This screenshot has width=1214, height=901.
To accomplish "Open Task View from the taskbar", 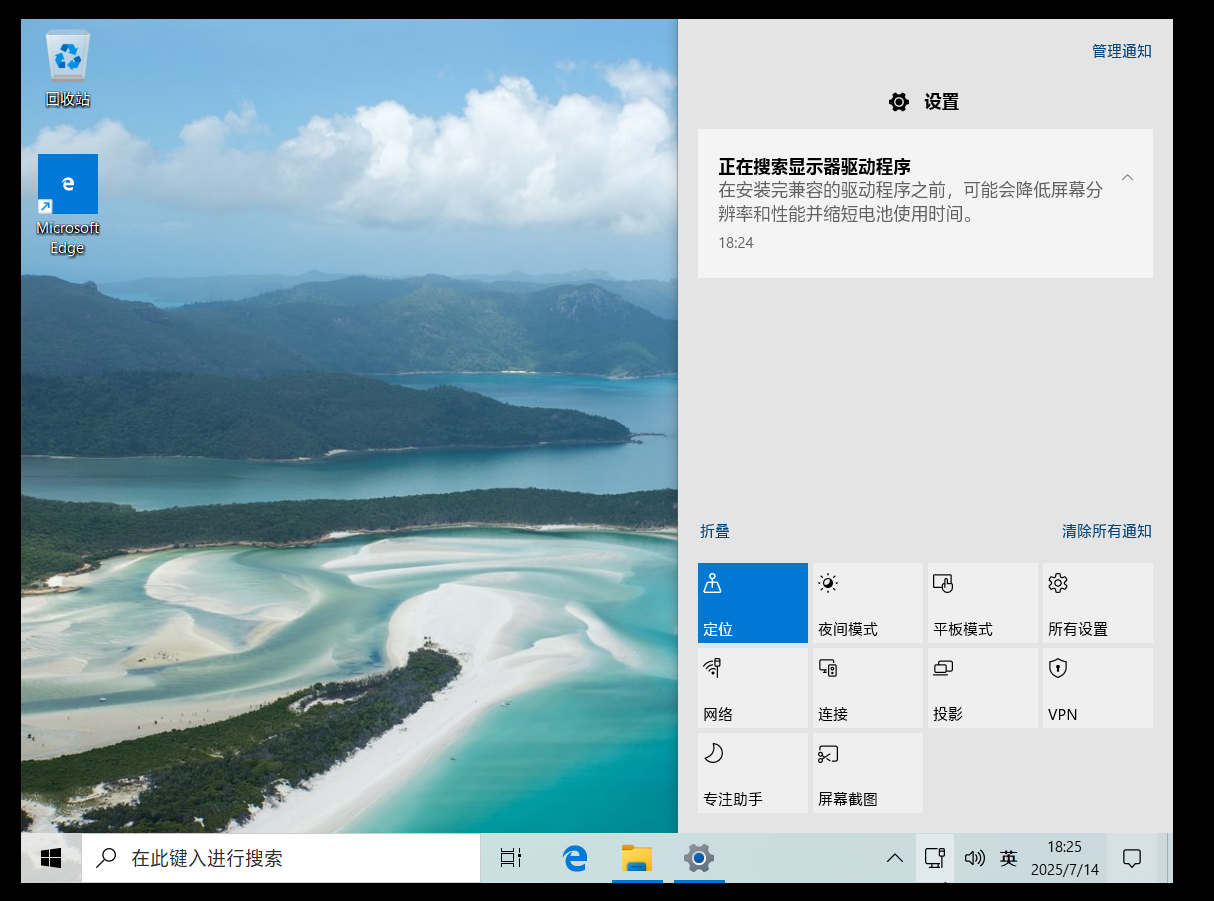I will (511, 858).
